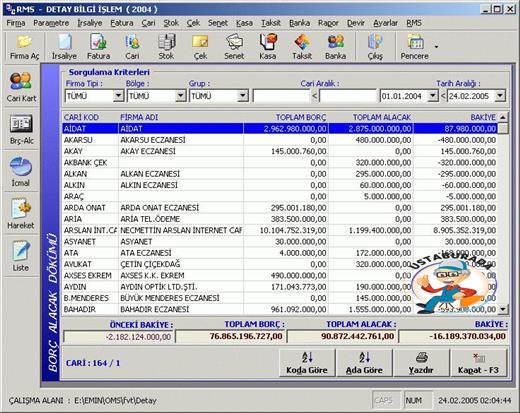Click the first Cari Aralık input field
Image resolution: width=520 pixels, height=413 pixels.
point(281,96)
